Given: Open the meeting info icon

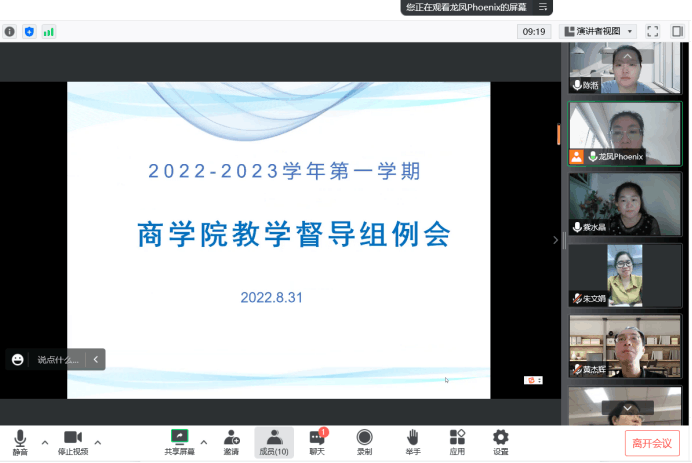Looking at the screenshot, I should [x=10, y=32].
